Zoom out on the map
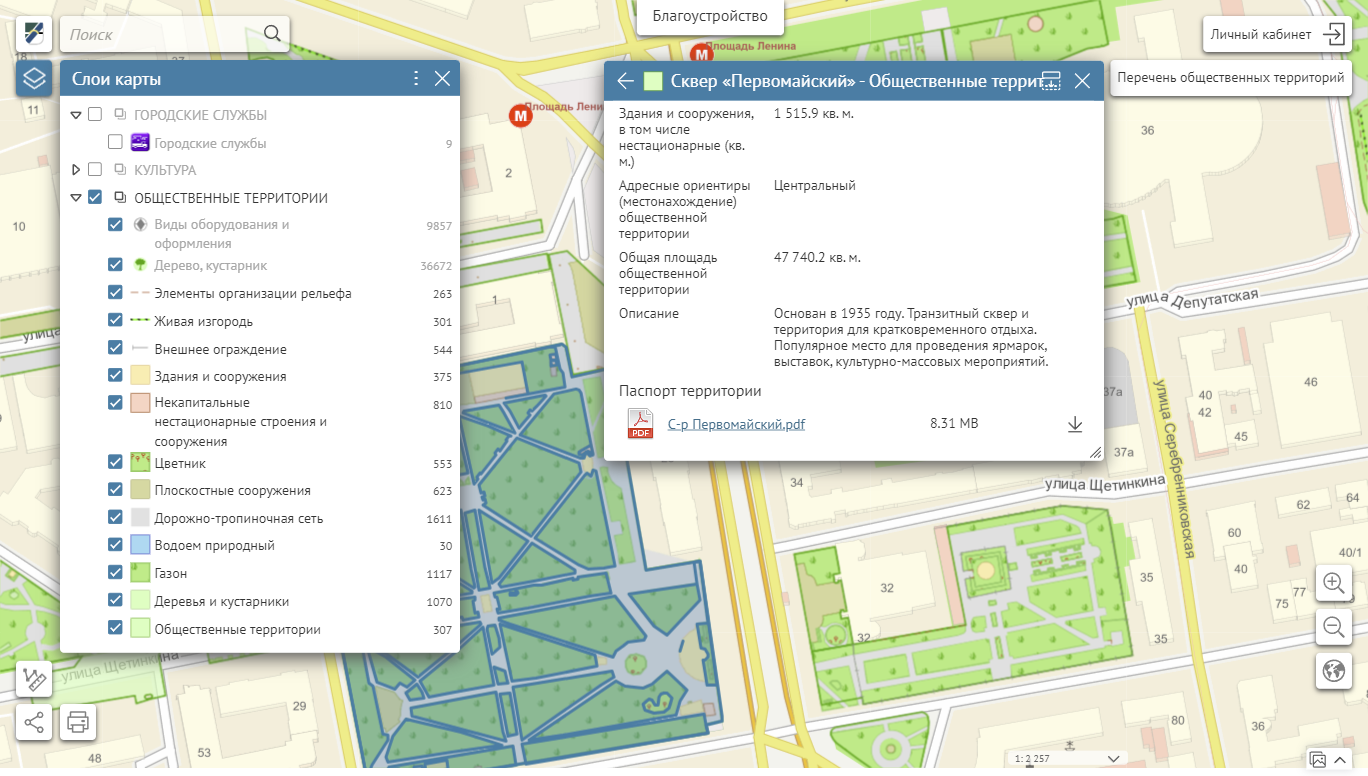The image size is (1368, 776). (1333, 627)
